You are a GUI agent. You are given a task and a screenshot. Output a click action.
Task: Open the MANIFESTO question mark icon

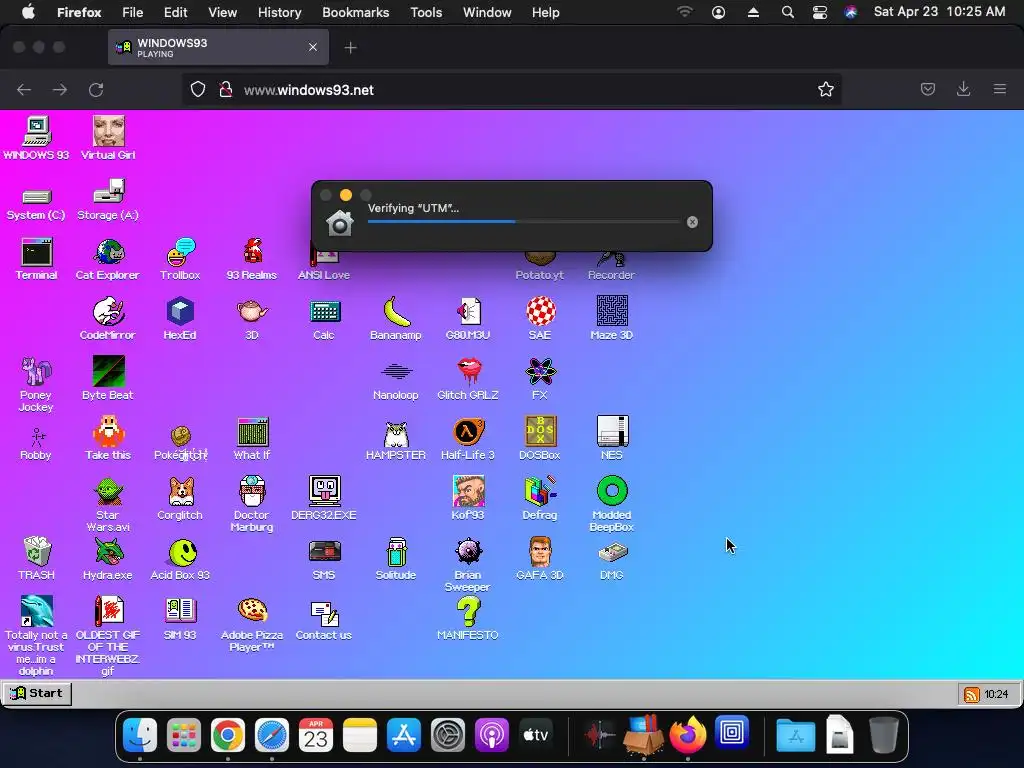point(468,611)
